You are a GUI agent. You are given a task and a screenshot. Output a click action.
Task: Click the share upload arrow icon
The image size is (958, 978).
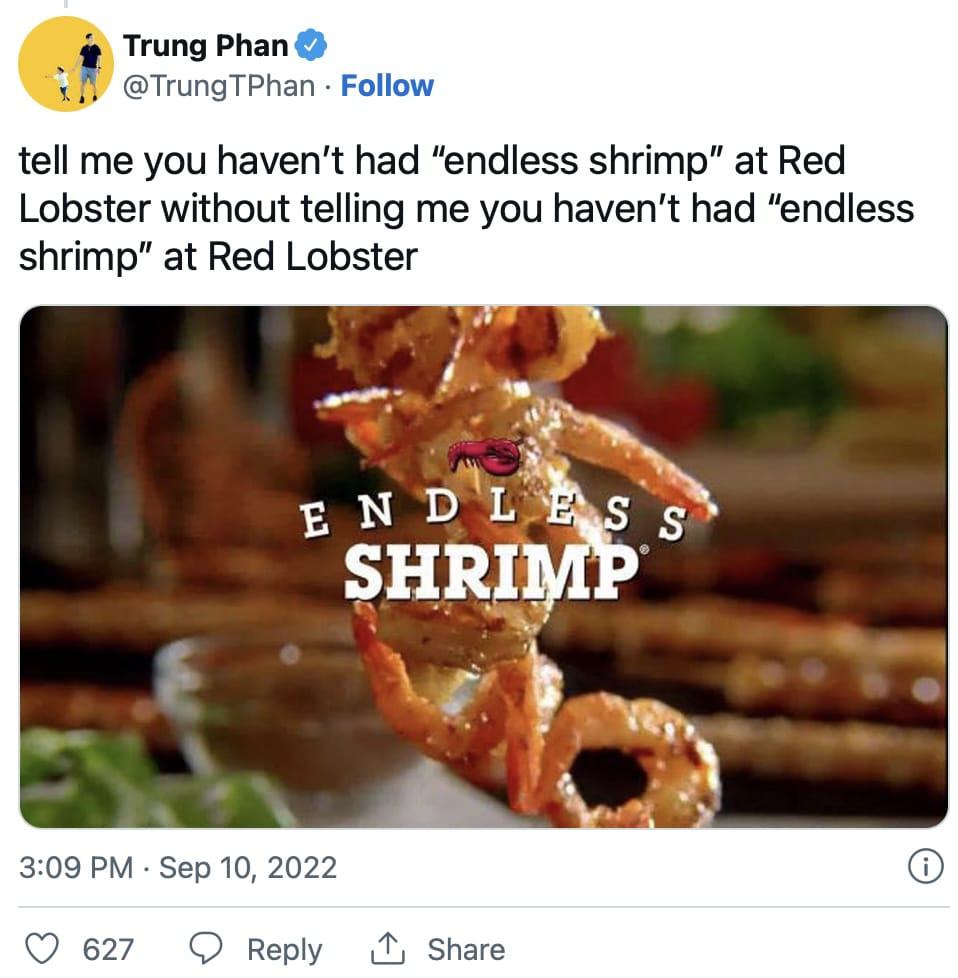coord(387,948)
